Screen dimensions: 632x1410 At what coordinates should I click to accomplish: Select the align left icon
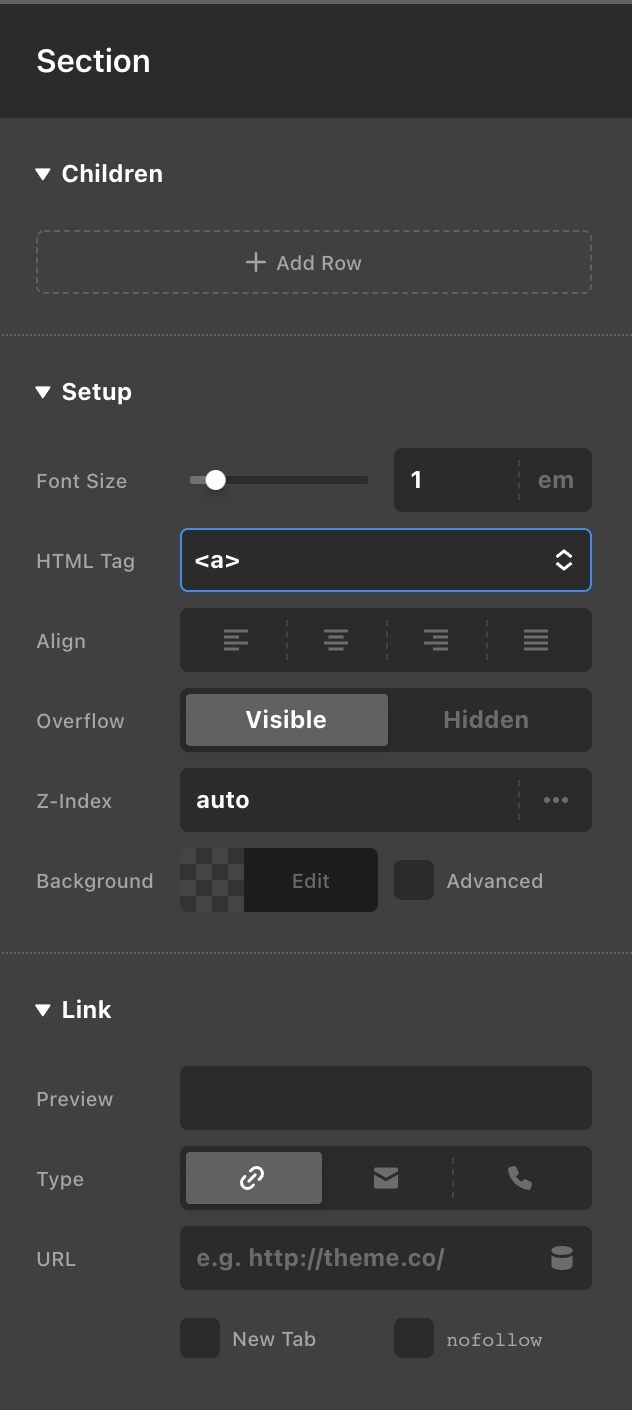[x=236, y=640]
